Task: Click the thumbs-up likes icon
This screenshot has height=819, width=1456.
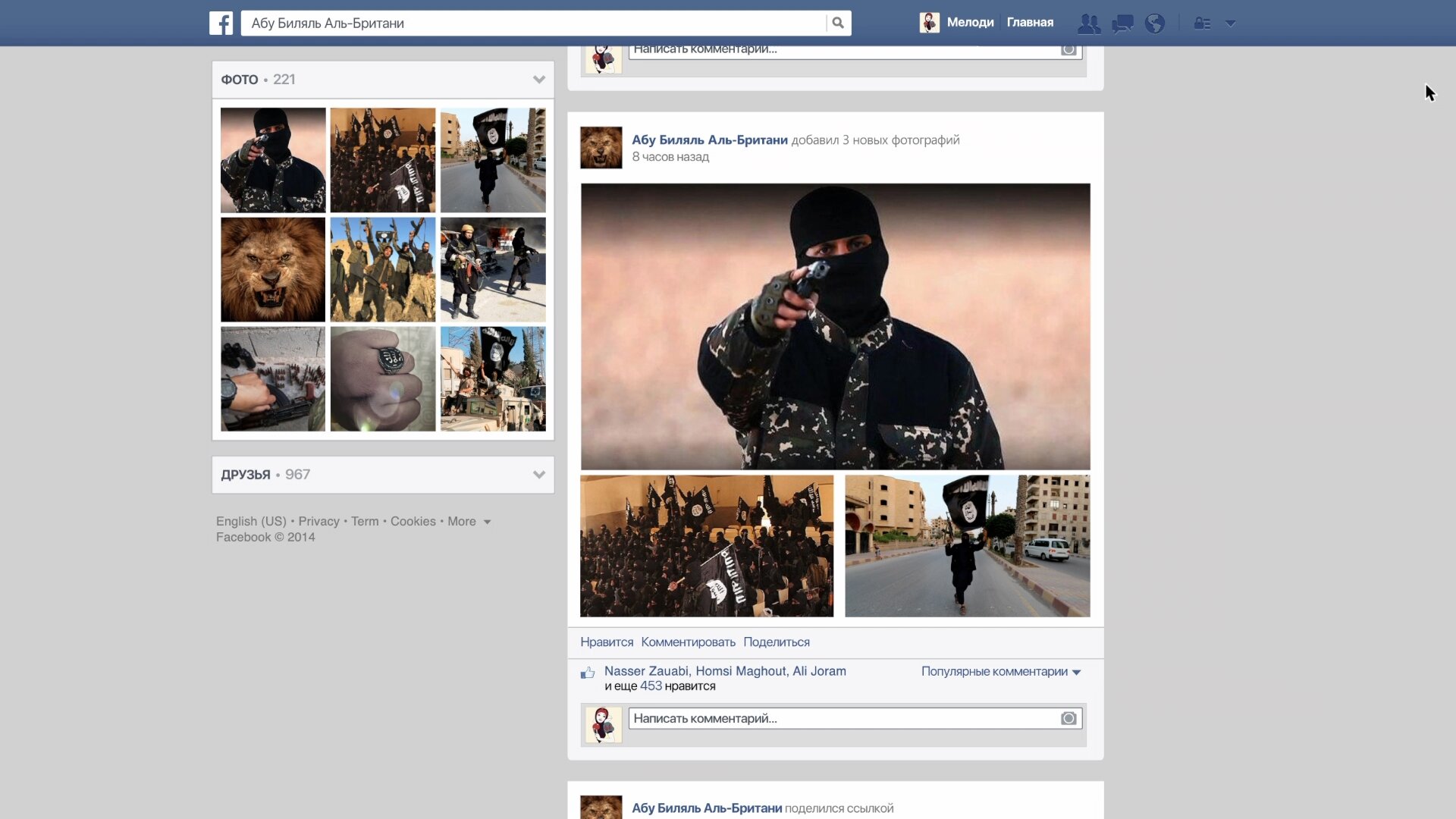Action: click(x=588, y=673)
